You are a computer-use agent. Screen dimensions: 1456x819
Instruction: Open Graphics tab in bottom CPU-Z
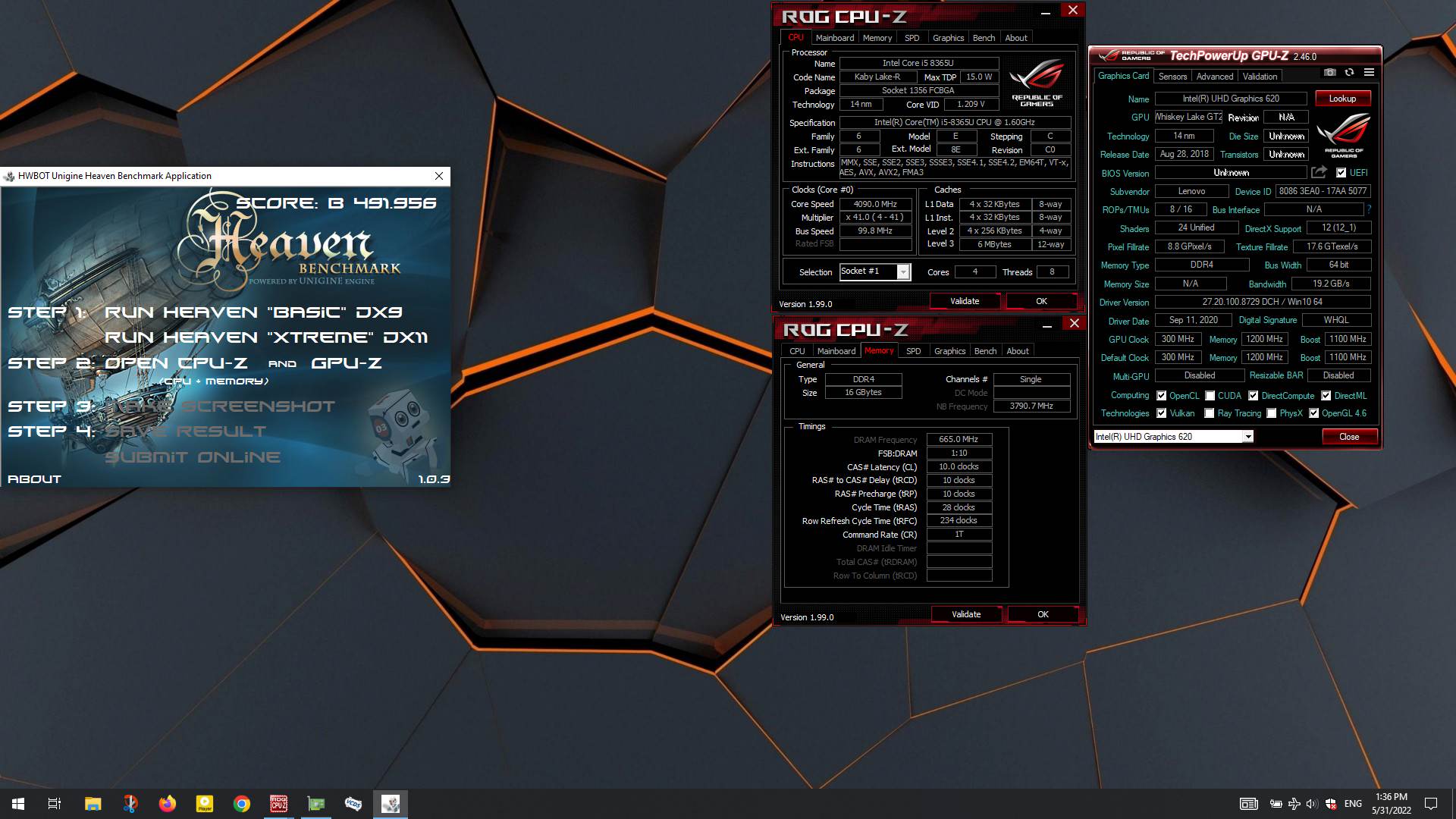coord(949,351)
